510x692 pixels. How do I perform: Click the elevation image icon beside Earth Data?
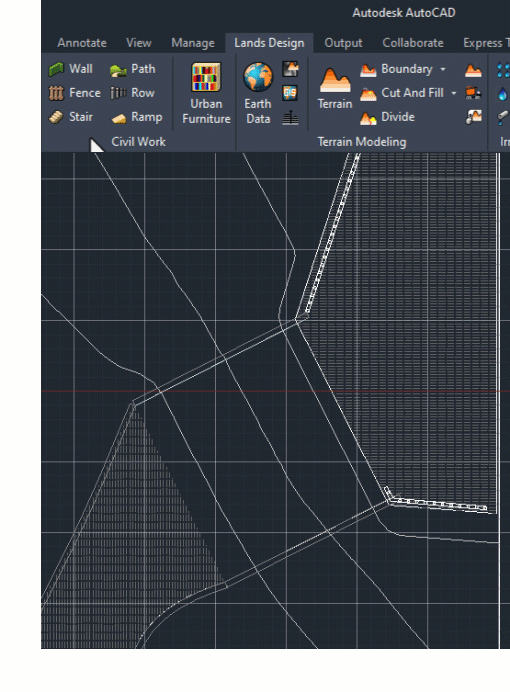[290, 69]
